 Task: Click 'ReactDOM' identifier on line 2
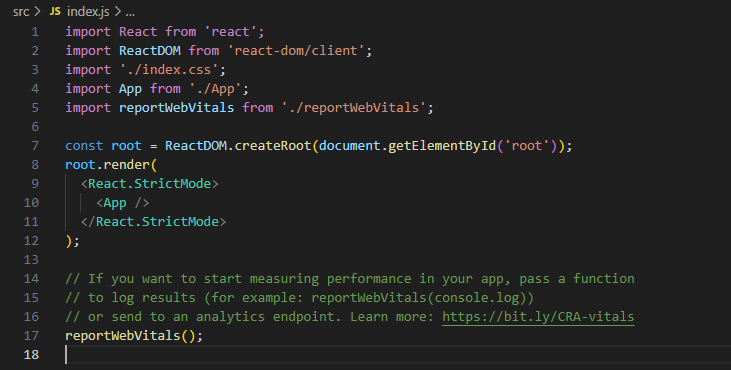(150, 51)
